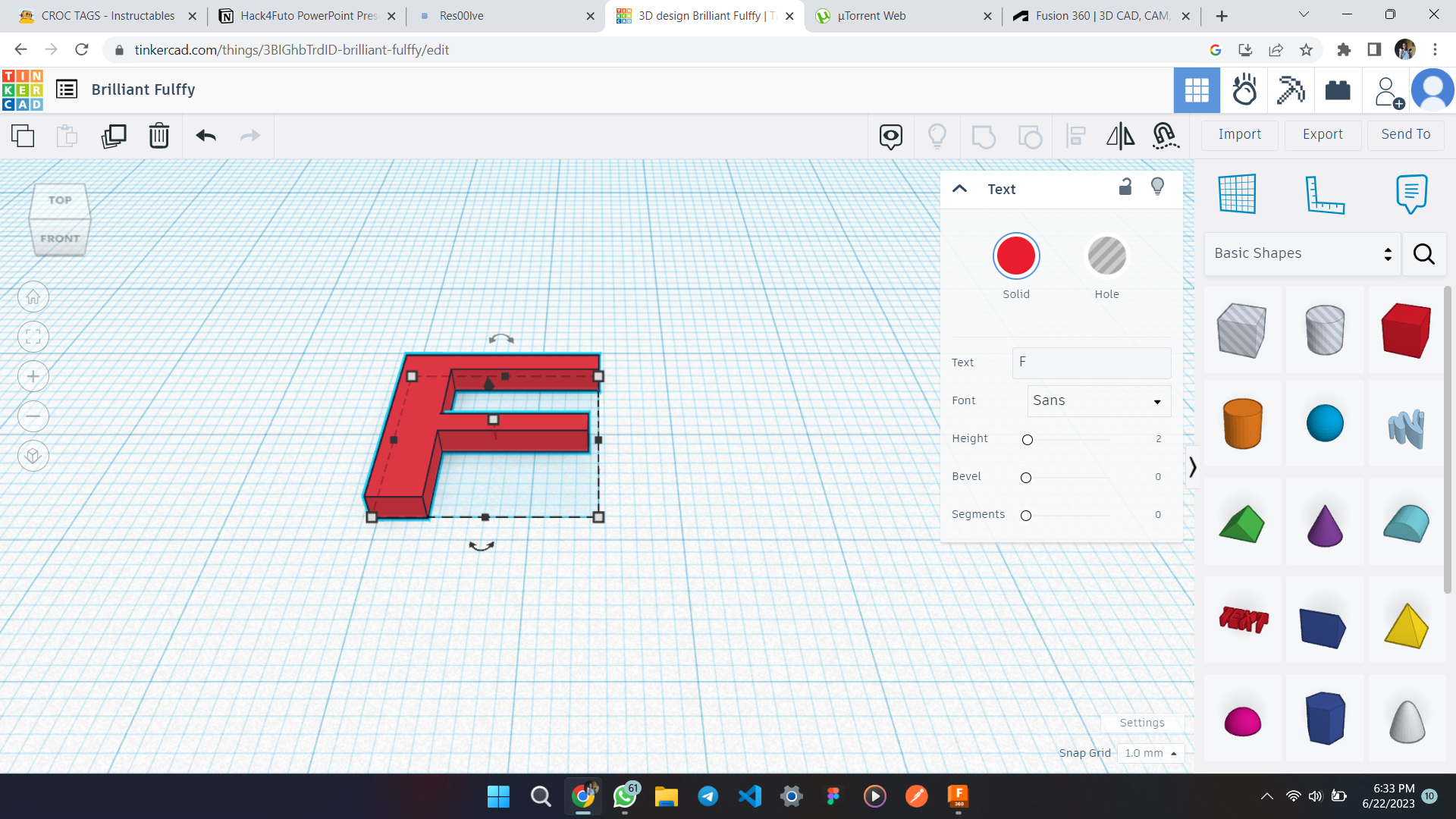Delete the selection with the trash icon
Screen dimensions: 1456x819
(159, 136)
